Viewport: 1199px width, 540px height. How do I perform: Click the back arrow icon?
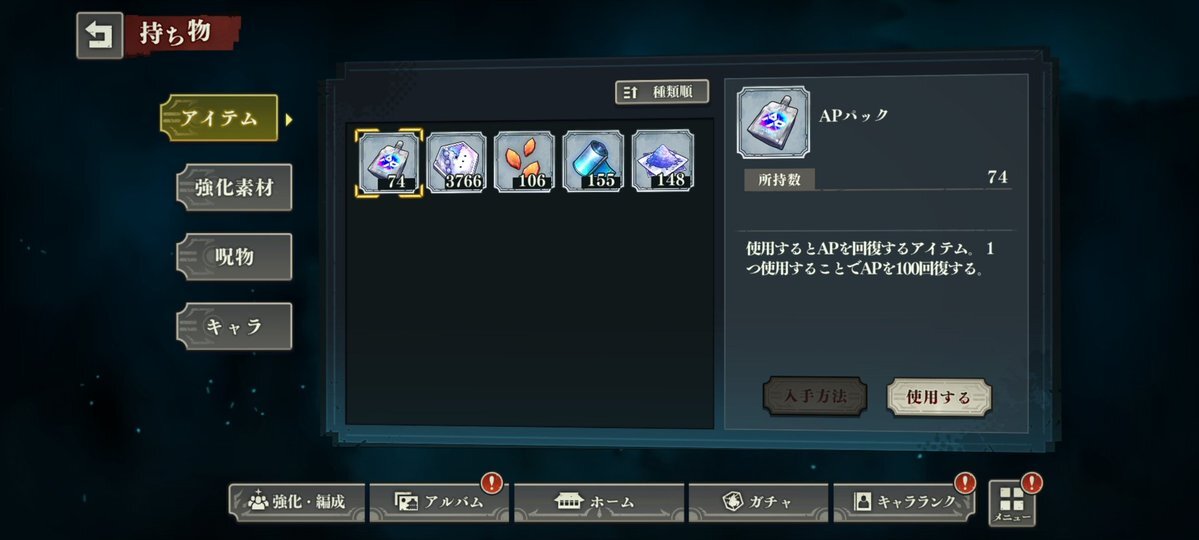pos(99,35)
